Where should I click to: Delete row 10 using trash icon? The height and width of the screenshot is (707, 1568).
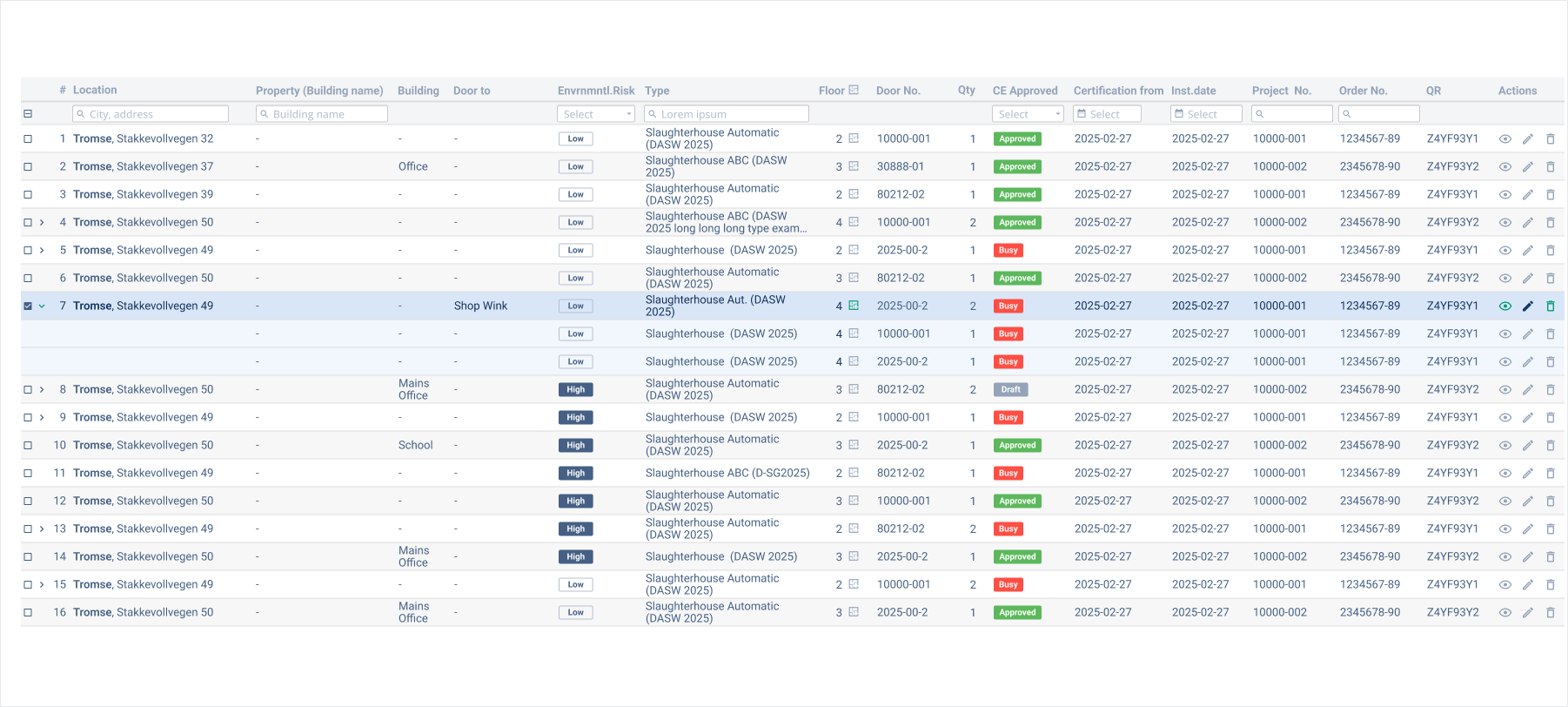1550,445
